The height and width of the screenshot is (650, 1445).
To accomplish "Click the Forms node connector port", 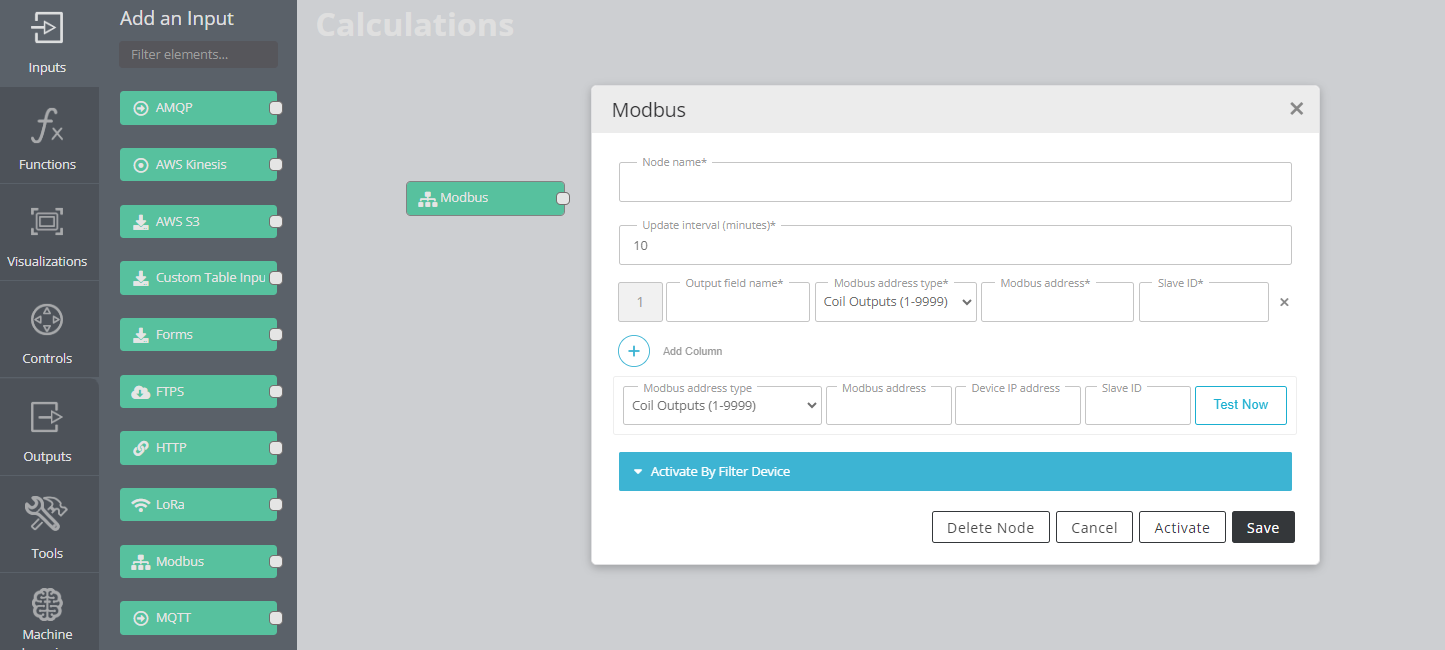I will [x=276, y=335].
